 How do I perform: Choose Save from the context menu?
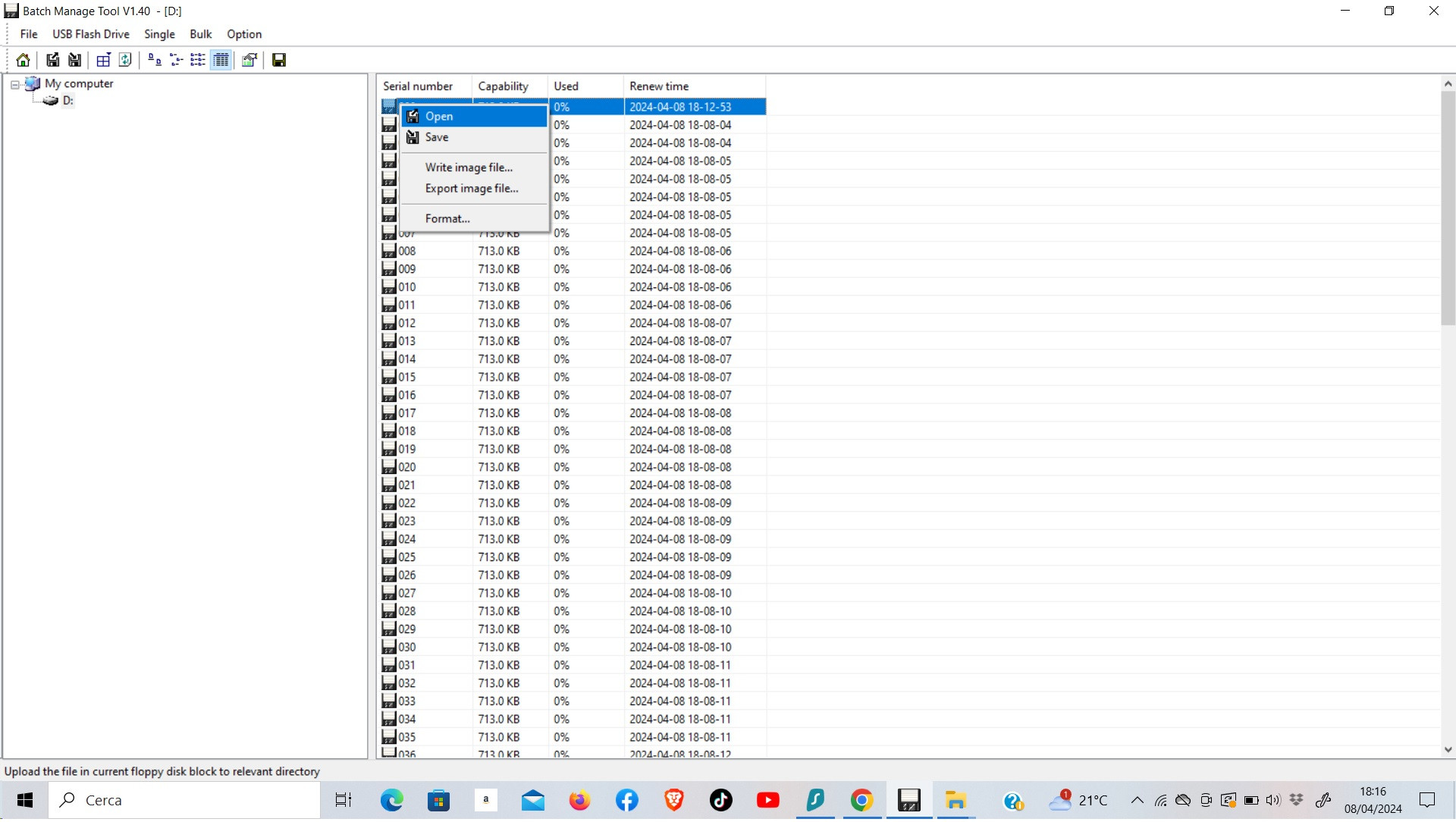pyautogui.click(x=437, y=137)
